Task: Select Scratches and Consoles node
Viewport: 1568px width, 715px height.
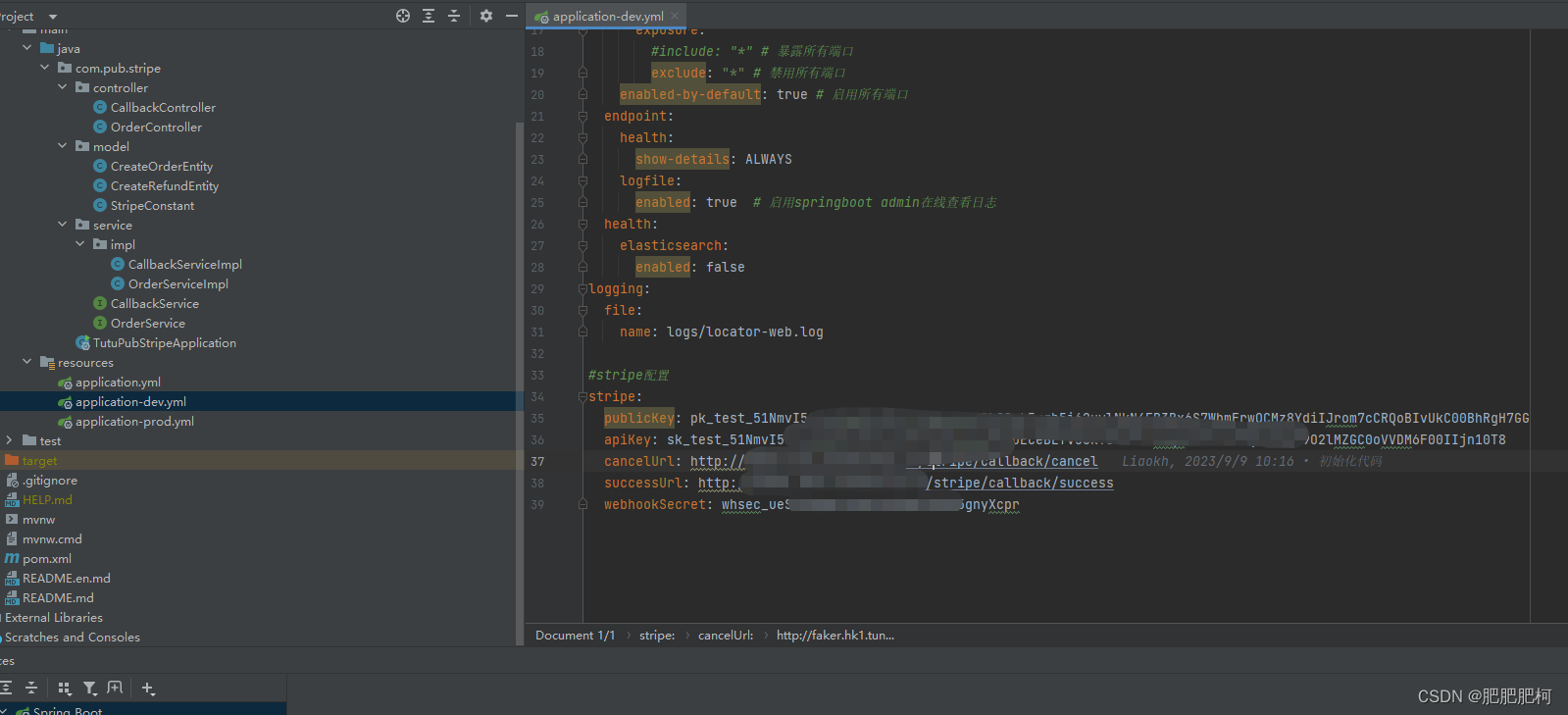Action: [72, 637]
